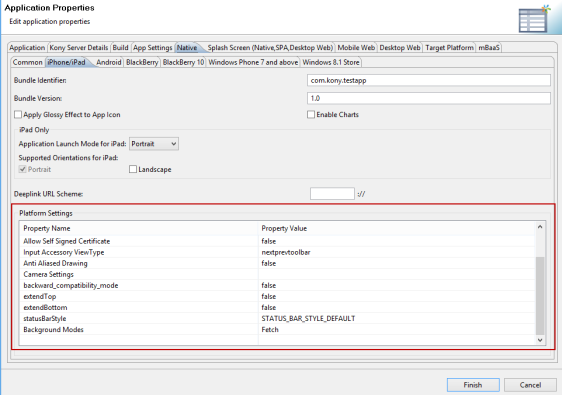The image size is (562, 395).
Task: Click the platform settings scrollbar thumb
Action: click(540, 296)
